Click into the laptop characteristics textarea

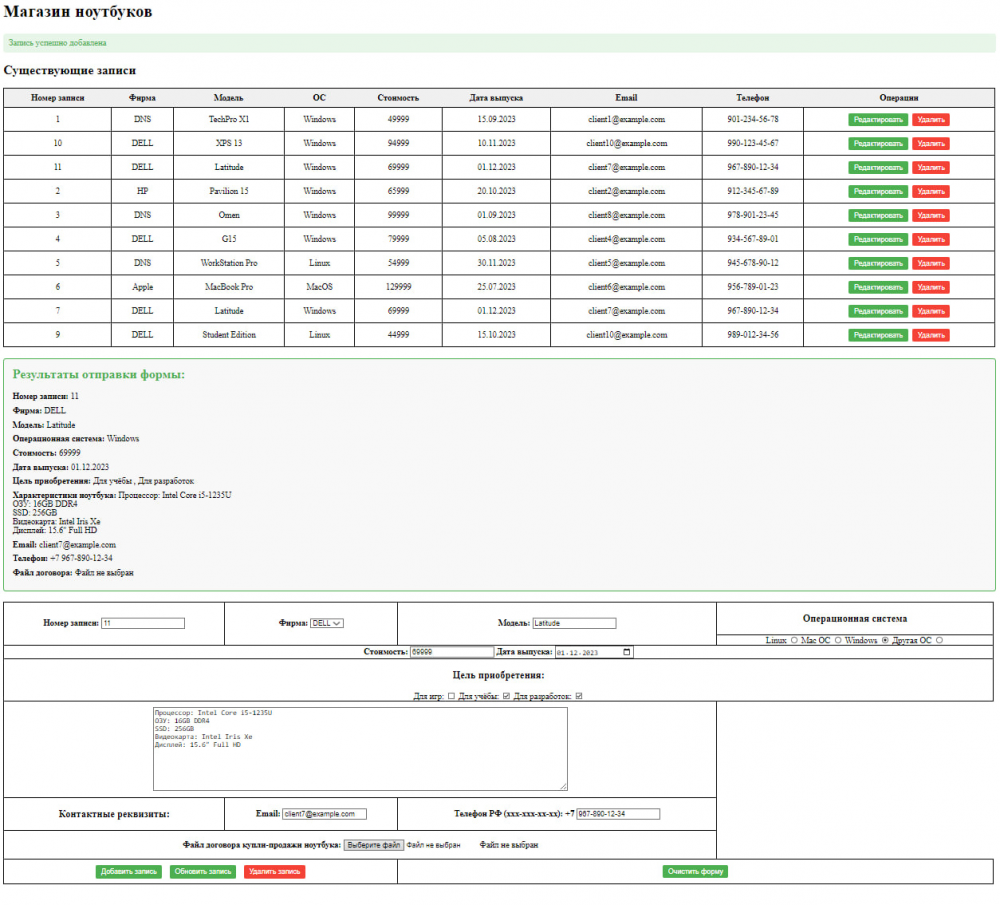(360, 749)
